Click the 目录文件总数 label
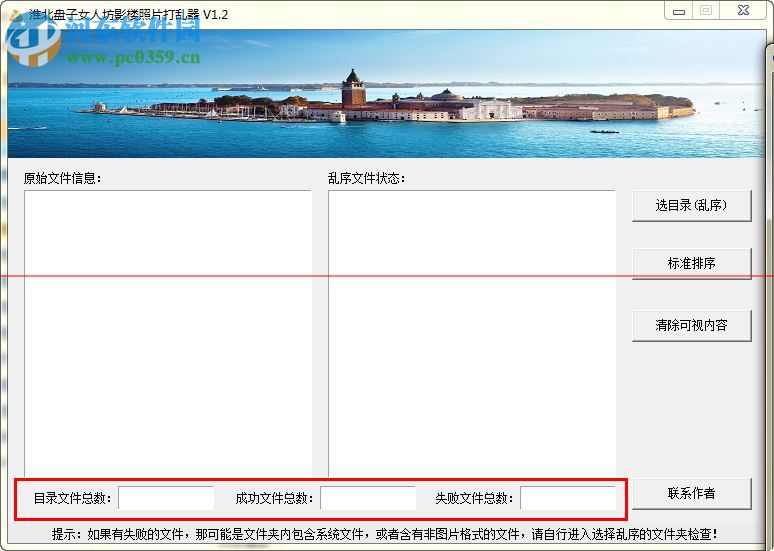Viewport: 774px width, 551px height. 73,498
